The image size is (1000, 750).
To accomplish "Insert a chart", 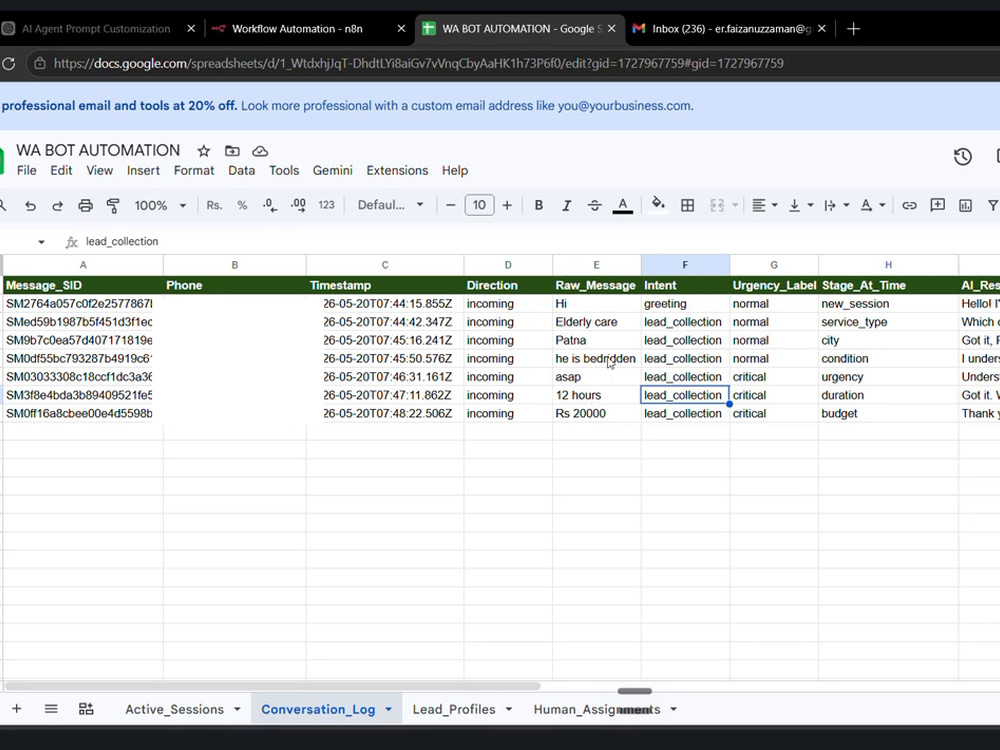I will coord(966,205).
